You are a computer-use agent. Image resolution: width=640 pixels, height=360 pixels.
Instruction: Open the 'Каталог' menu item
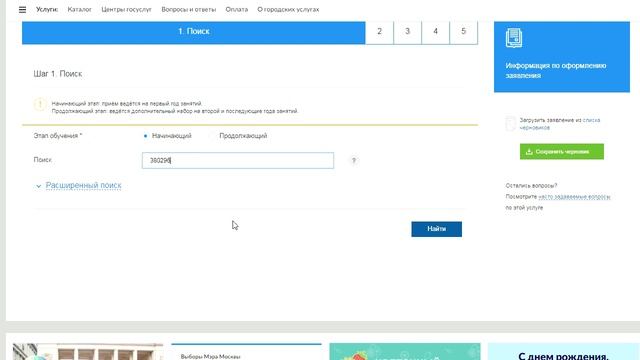pyautogui.click(x=79, y=9)
